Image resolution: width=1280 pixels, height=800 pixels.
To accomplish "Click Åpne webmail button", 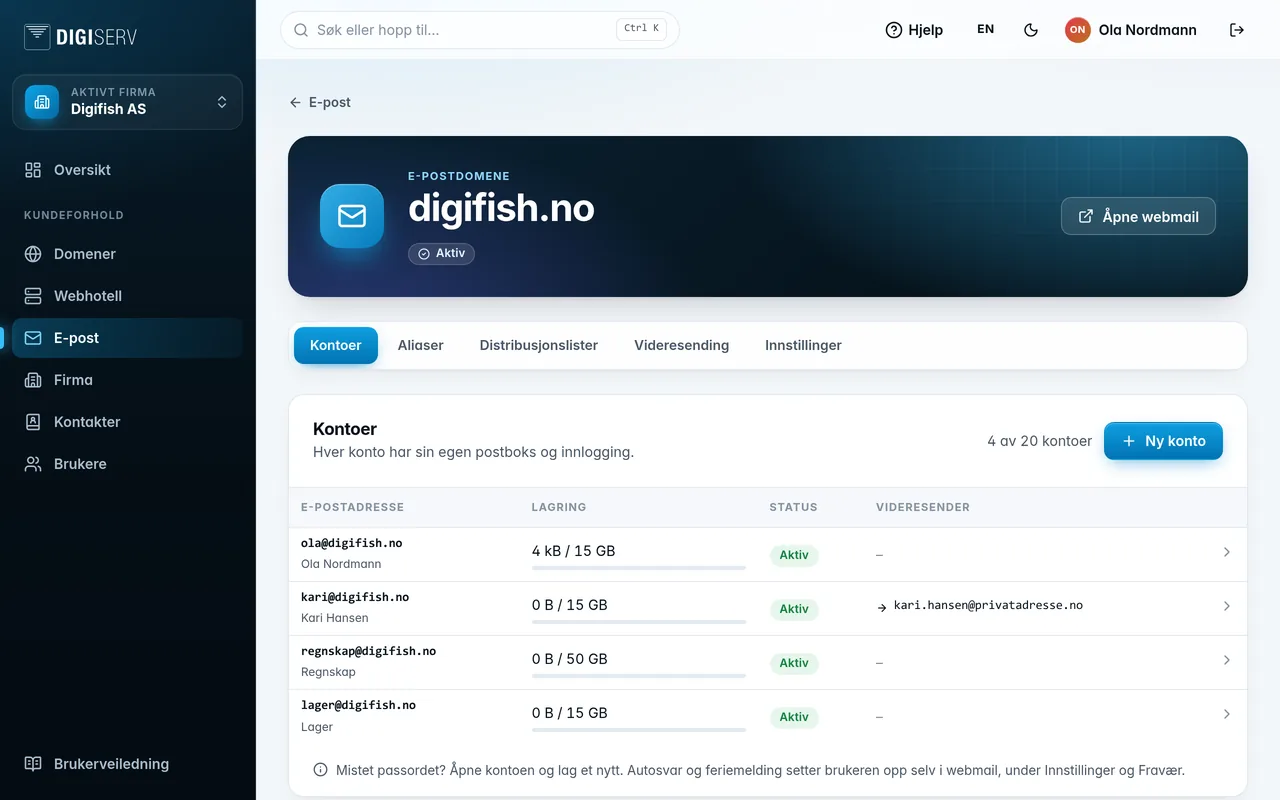I will pyautogui.click(x=1138, y=216).
